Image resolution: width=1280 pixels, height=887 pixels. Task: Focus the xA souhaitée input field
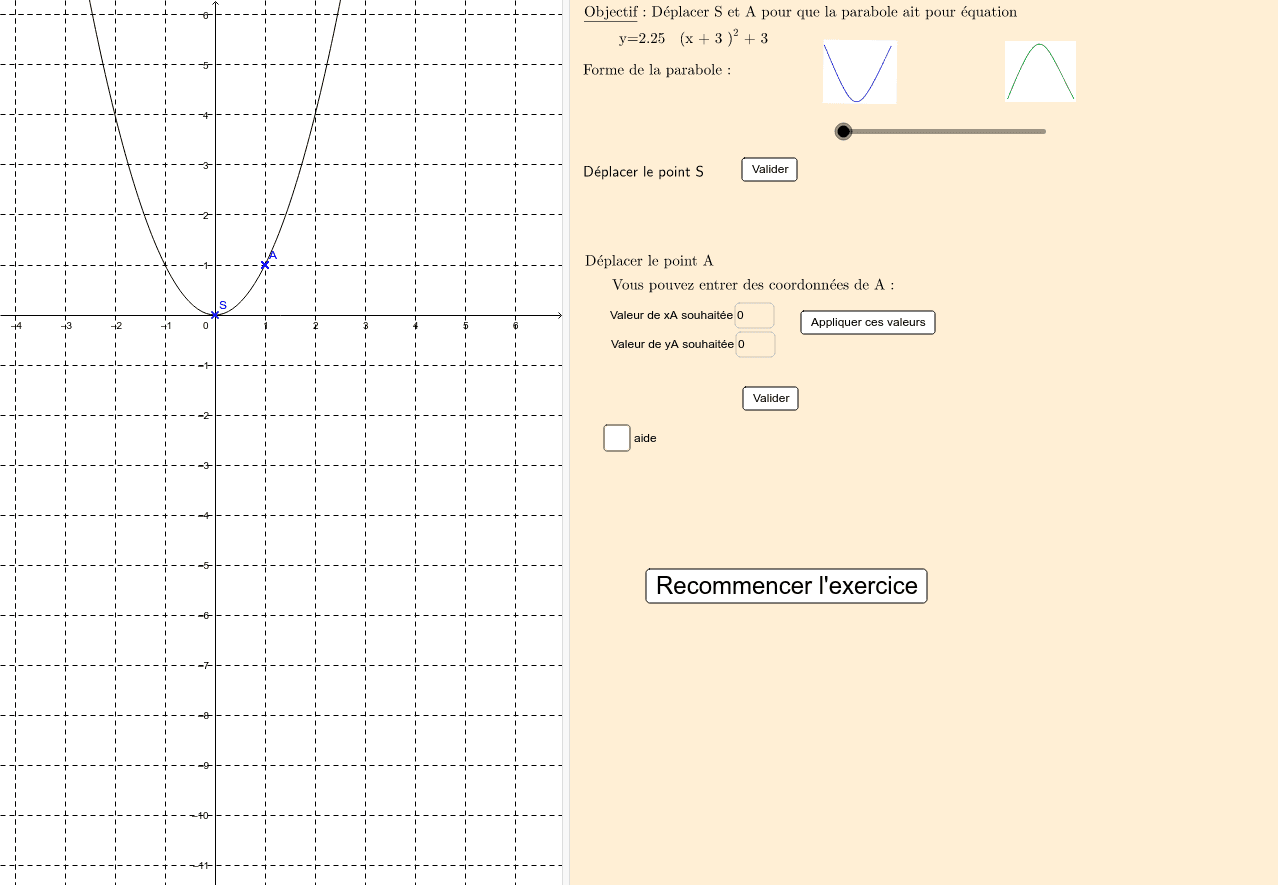755,315
